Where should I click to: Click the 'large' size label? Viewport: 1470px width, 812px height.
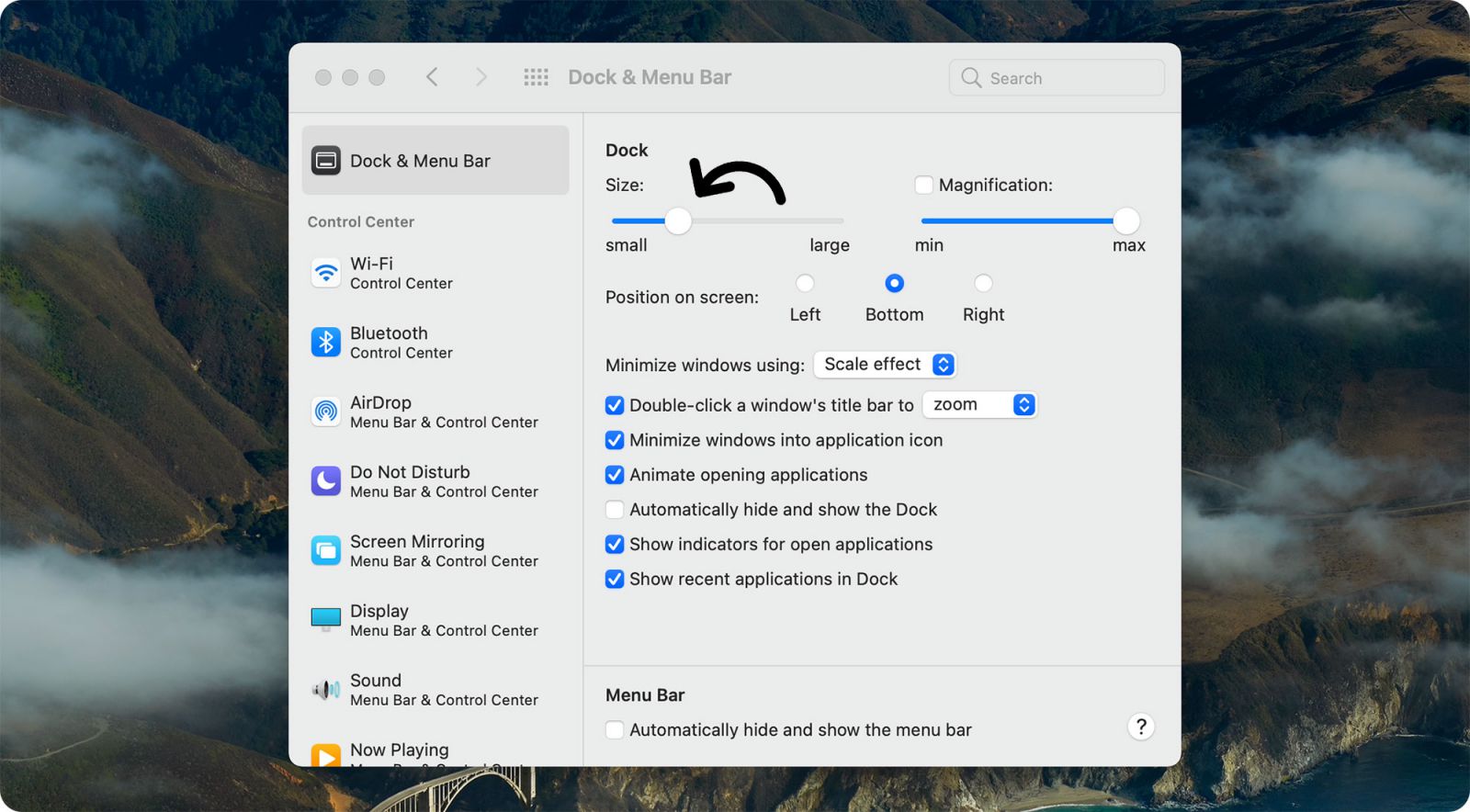(x=830, y=245)
